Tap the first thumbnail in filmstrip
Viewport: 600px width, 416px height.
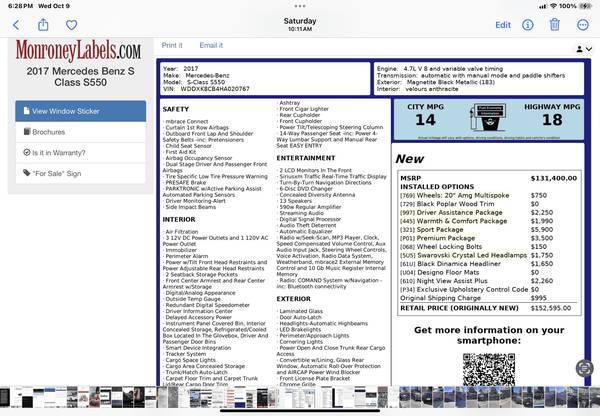click(x=5, y=397)
